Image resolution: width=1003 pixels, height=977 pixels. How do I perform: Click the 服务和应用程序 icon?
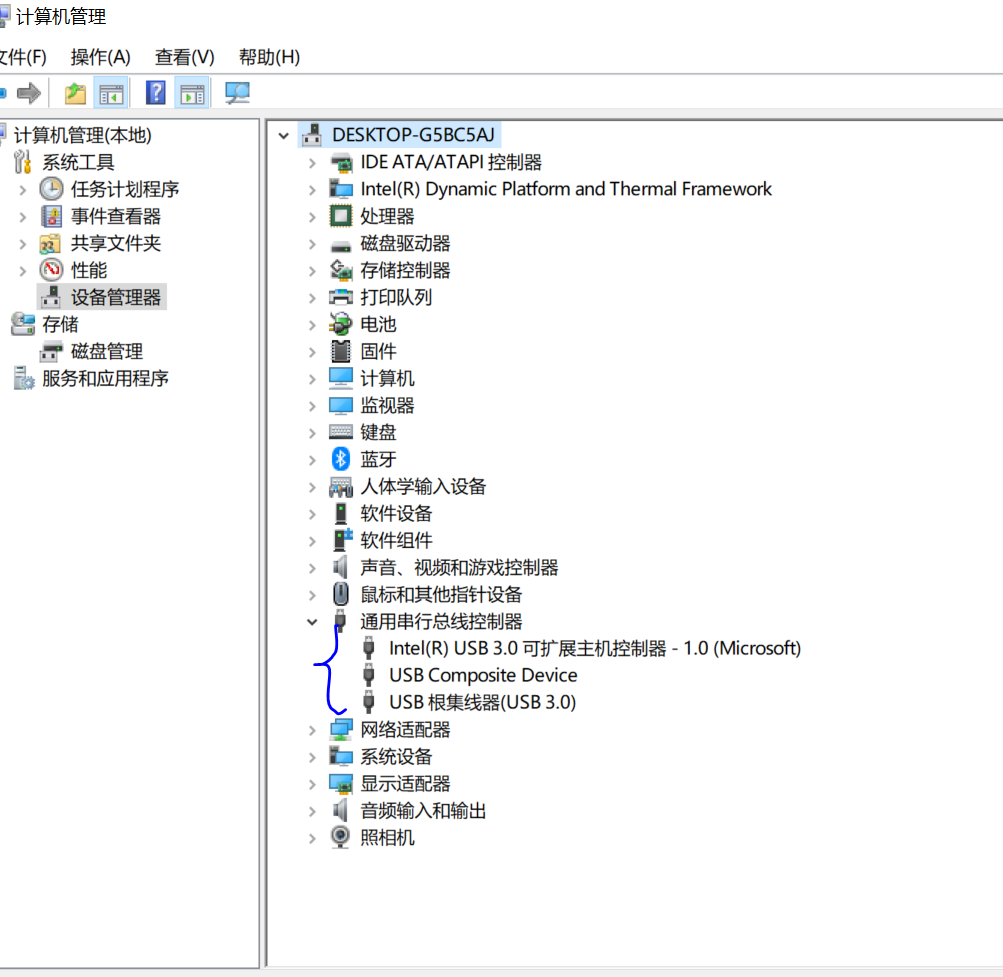click(24, 378)
